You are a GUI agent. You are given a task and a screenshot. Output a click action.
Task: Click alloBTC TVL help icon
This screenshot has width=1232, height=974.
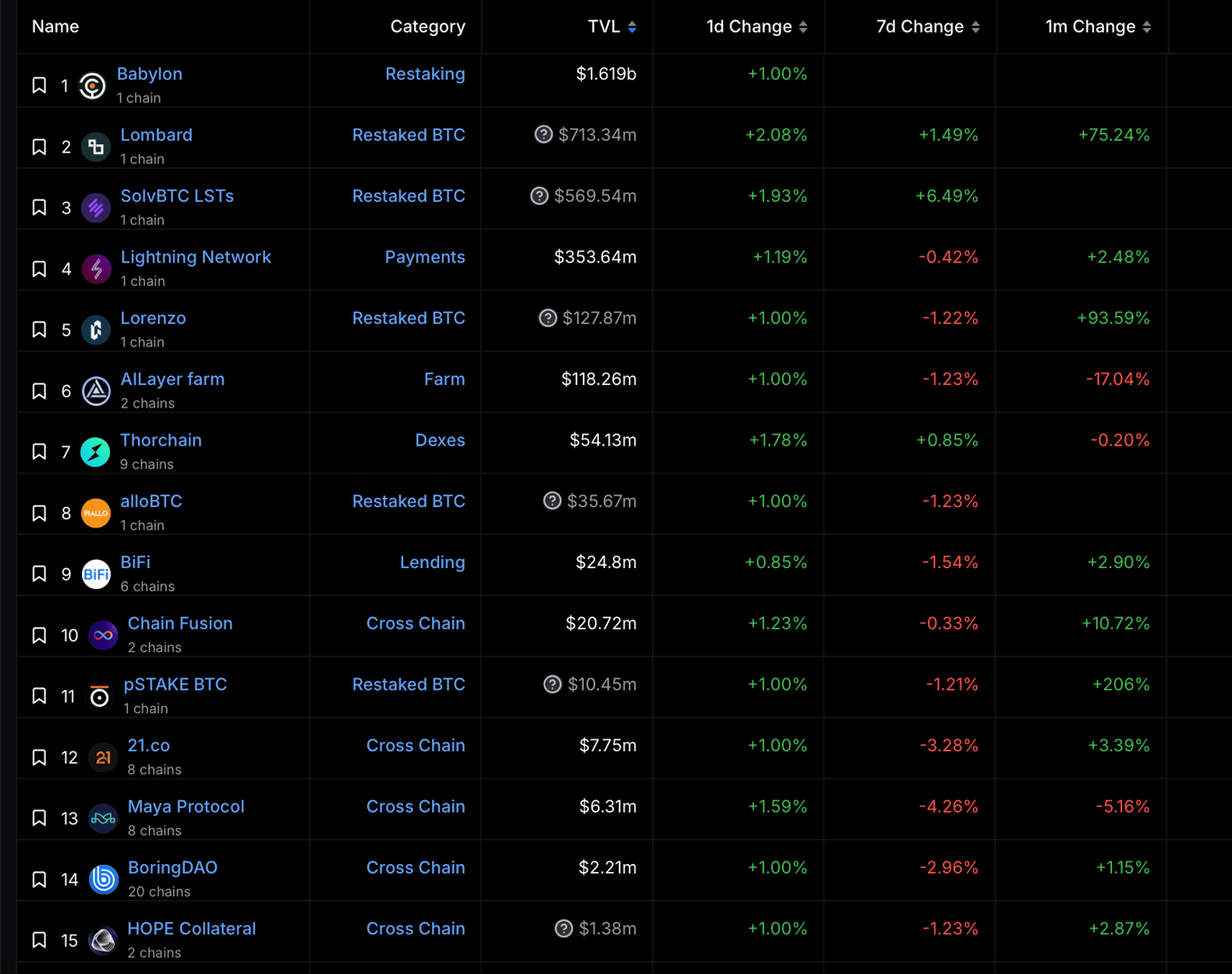coord(552,501)
